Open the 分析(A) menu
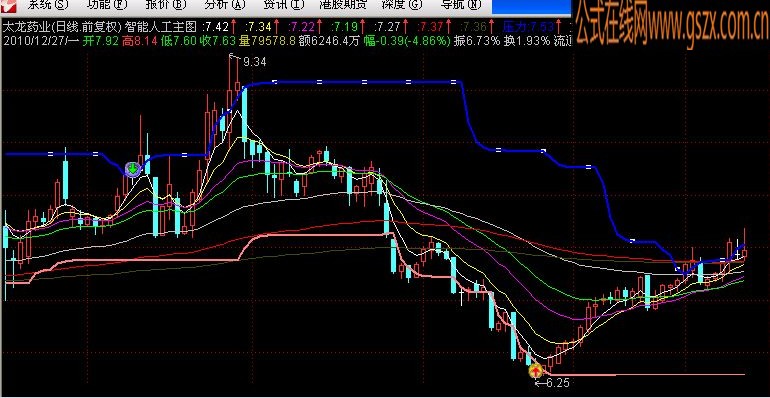This screenshot has width=770, height=398. (x=224, y=5)
